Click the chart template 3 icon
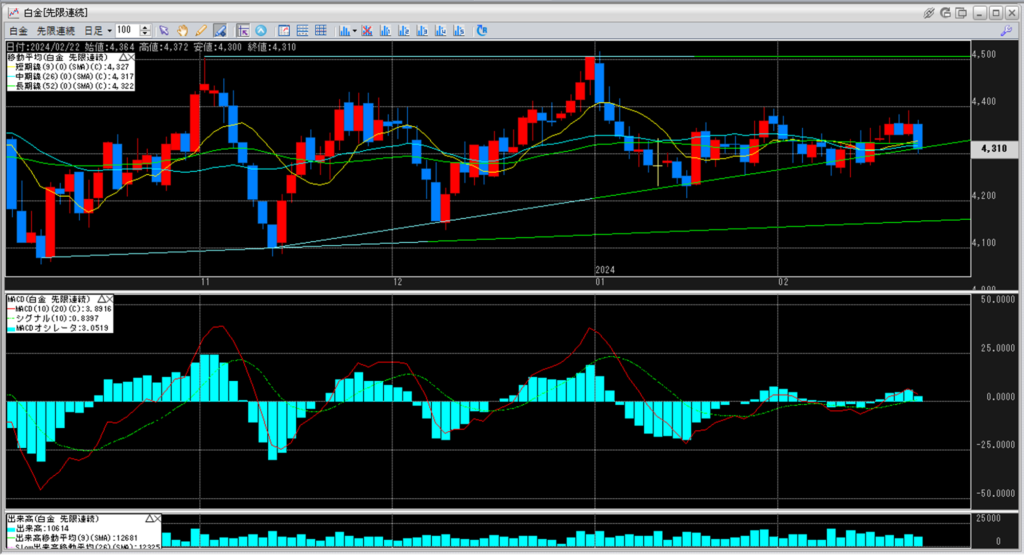Image resolution: width=1024 pixels, height=555 pixels. [x=422, y=31]
